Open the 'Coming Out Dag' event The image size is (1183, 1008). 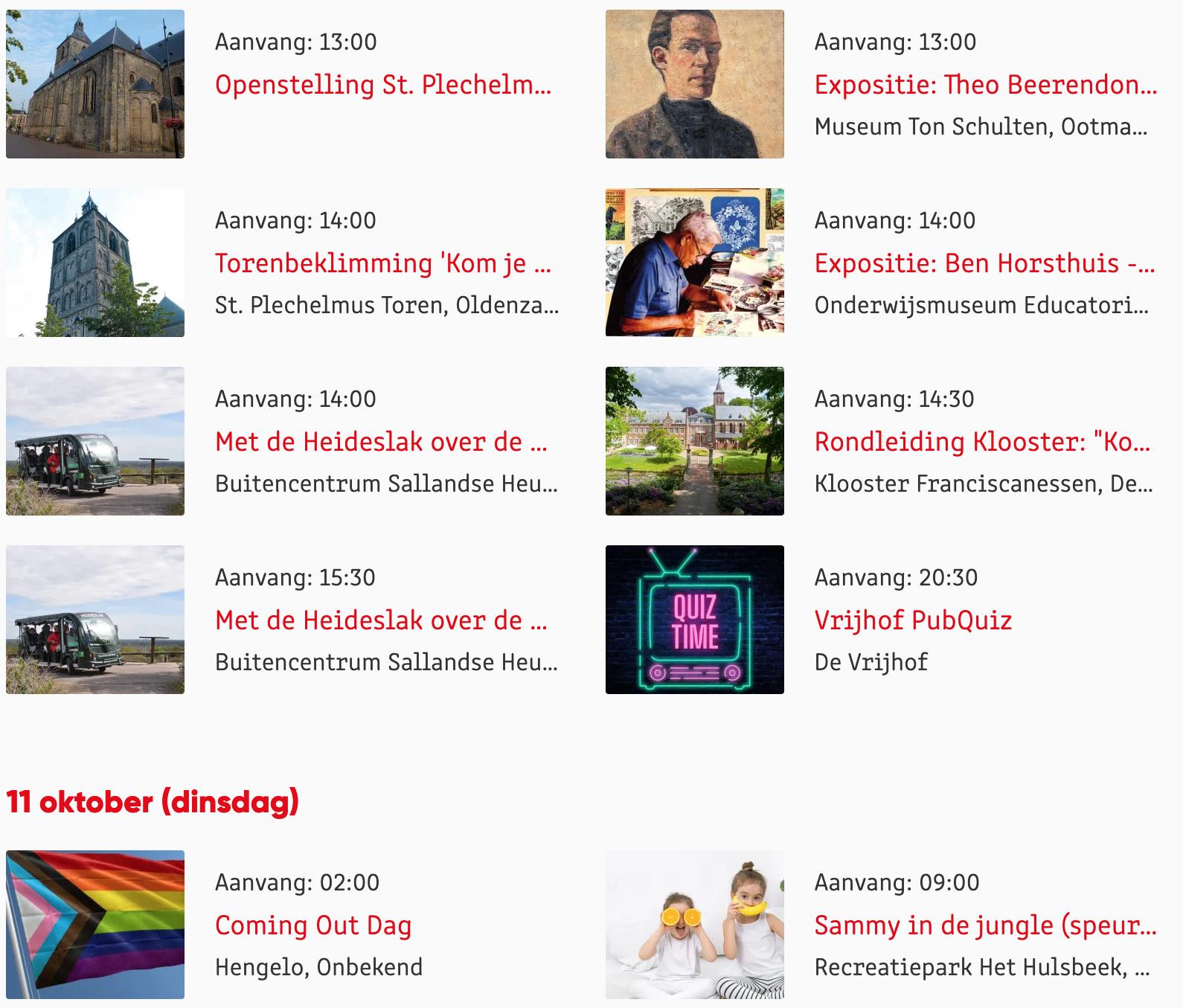313,925
